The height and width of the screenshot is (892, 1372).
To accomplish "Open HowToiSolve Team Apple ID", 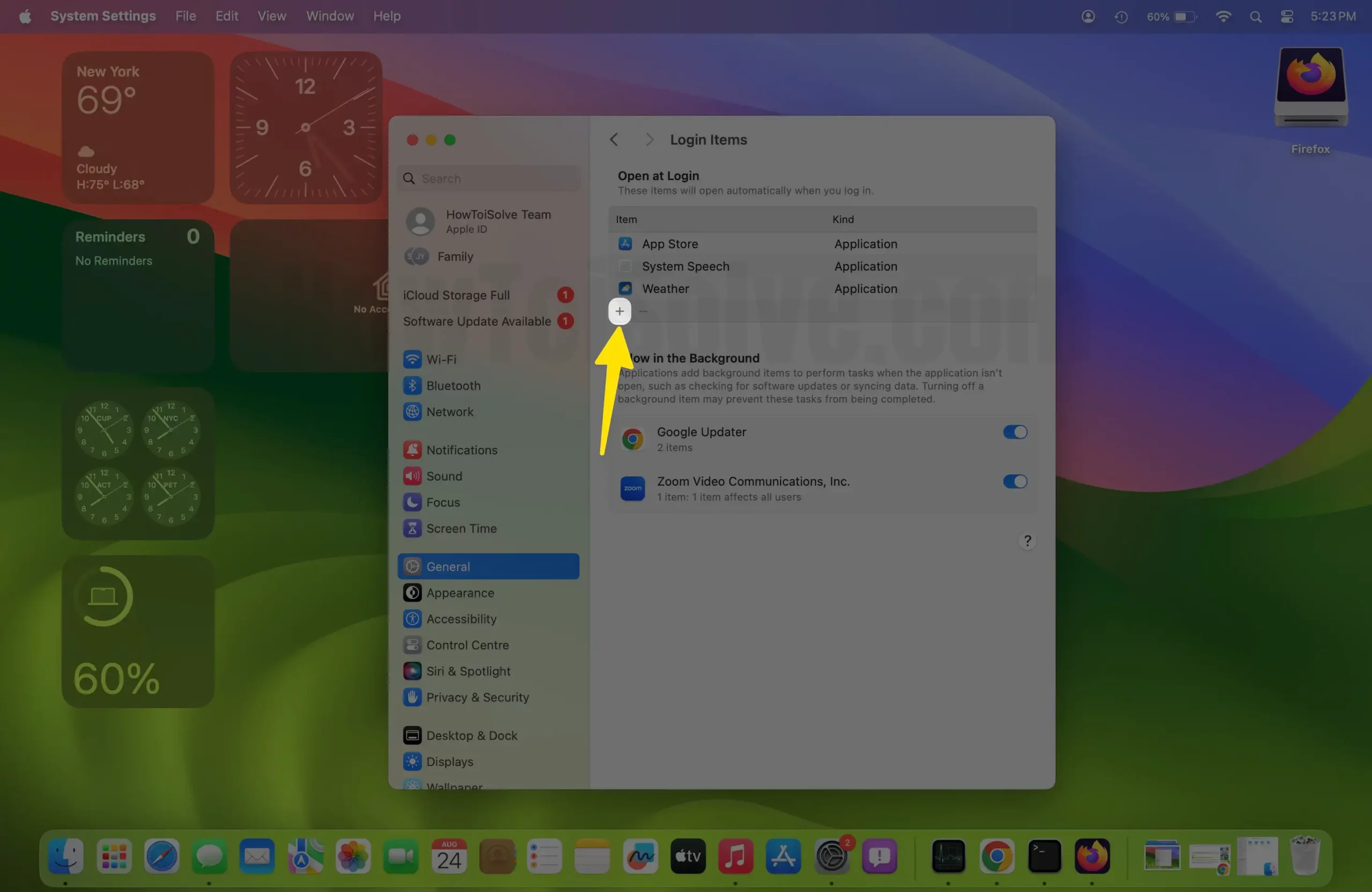I will click(x=489, y=221).
